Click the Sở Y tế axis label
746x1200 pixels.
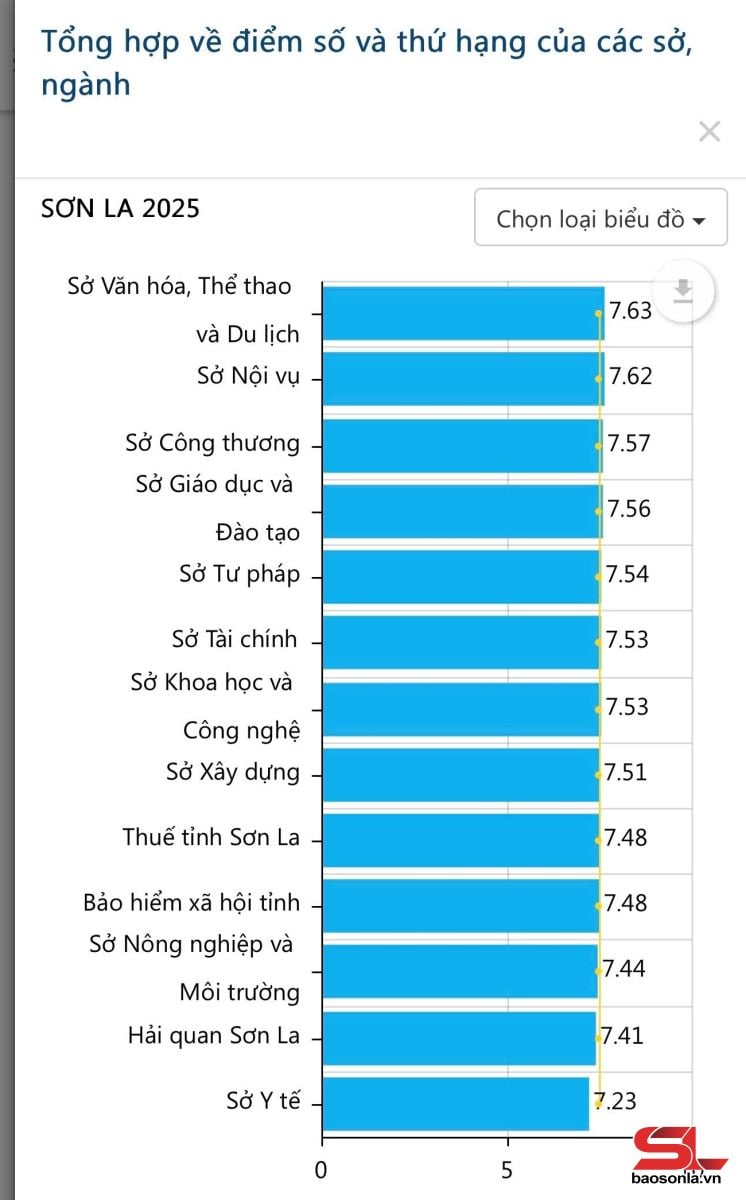(x=263, y=1102)
